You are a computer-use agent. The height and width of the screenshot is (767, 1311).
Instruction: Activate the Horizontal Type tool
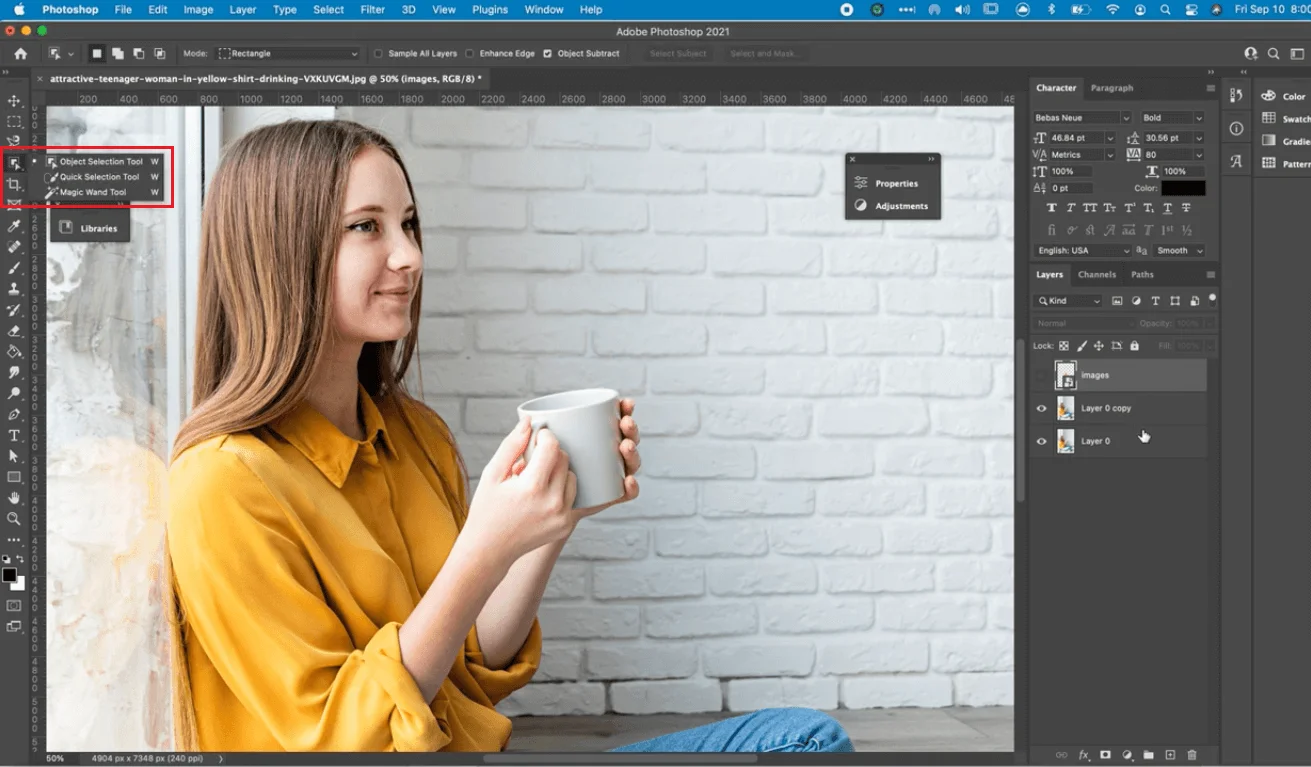[x=14, y=435]
